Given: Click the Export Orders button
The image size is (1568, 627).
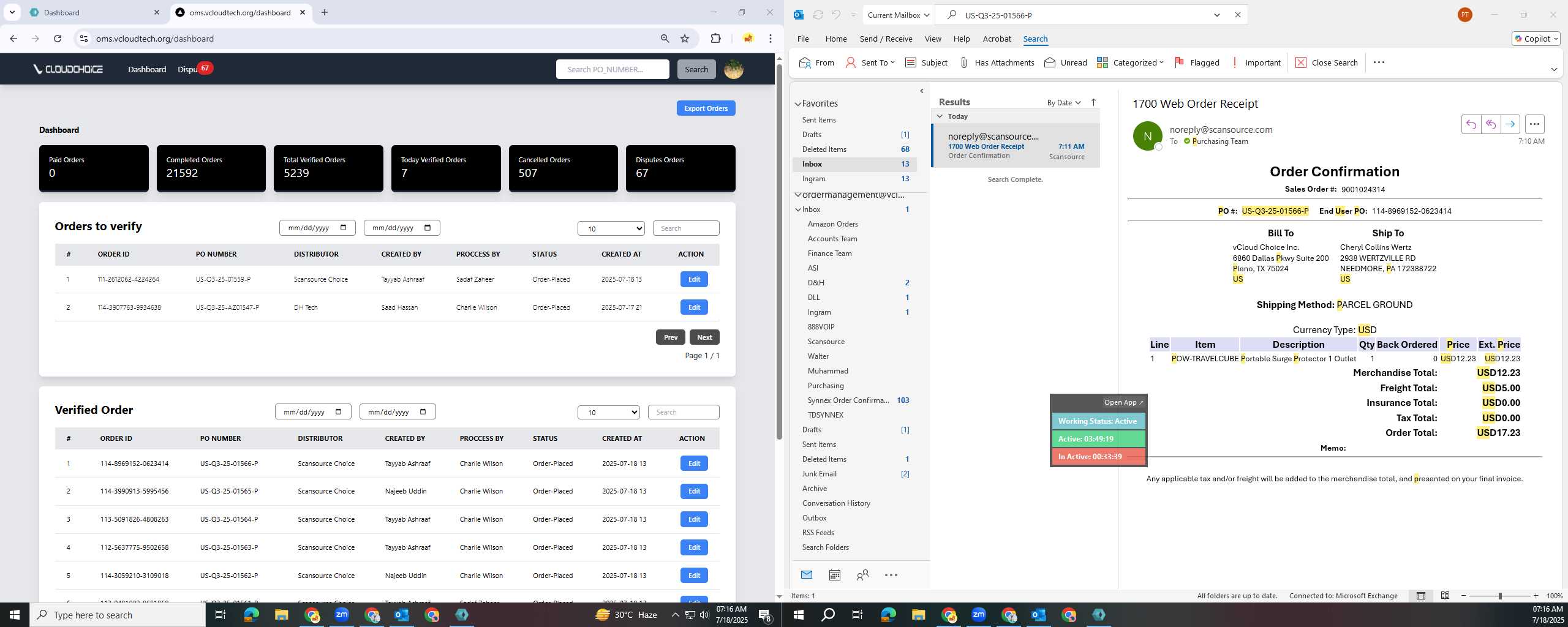Looking at the screenshot, I should pos(706,108).
